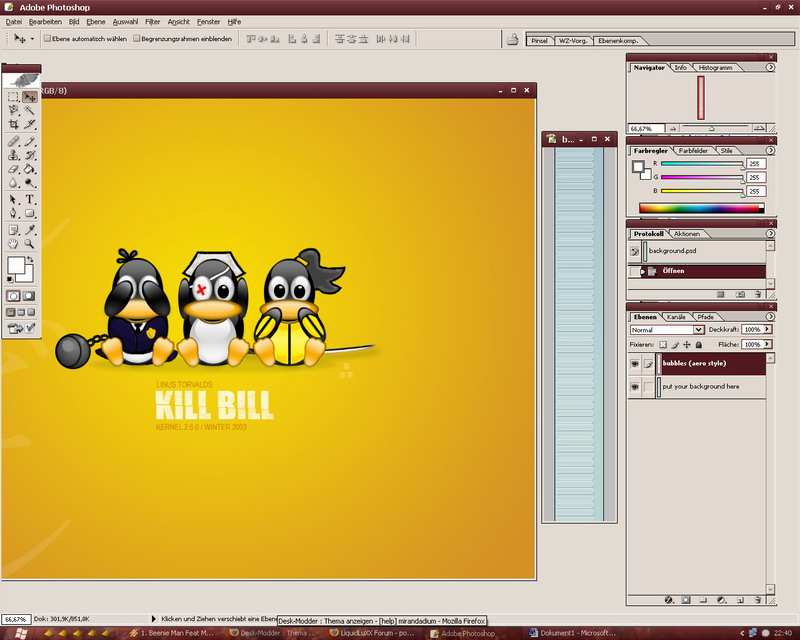Open the File Browser from the options bar
The height and width of the screenshot is (640, 800).
click(513, 39)
